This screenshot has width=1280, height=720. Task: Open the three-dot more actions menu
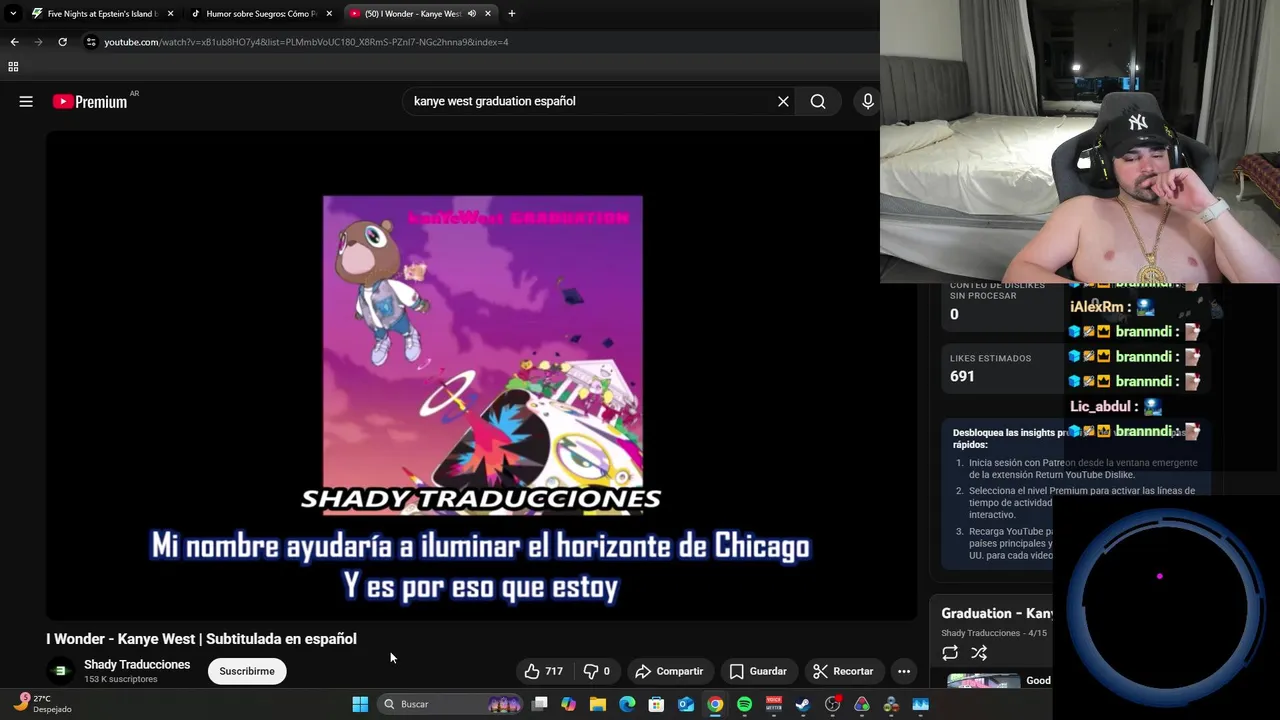point(904,671)
